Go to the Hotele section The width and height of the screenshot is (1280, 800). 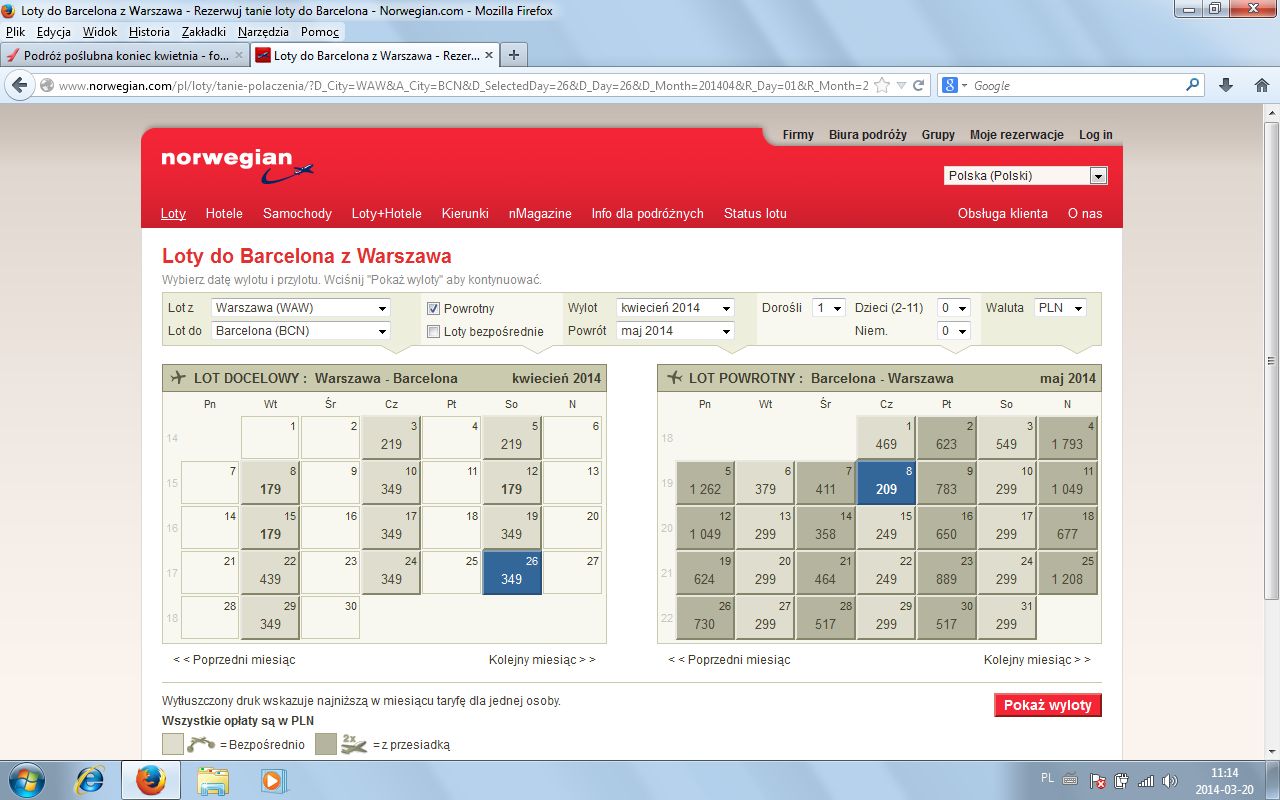[x=224, y=213]
